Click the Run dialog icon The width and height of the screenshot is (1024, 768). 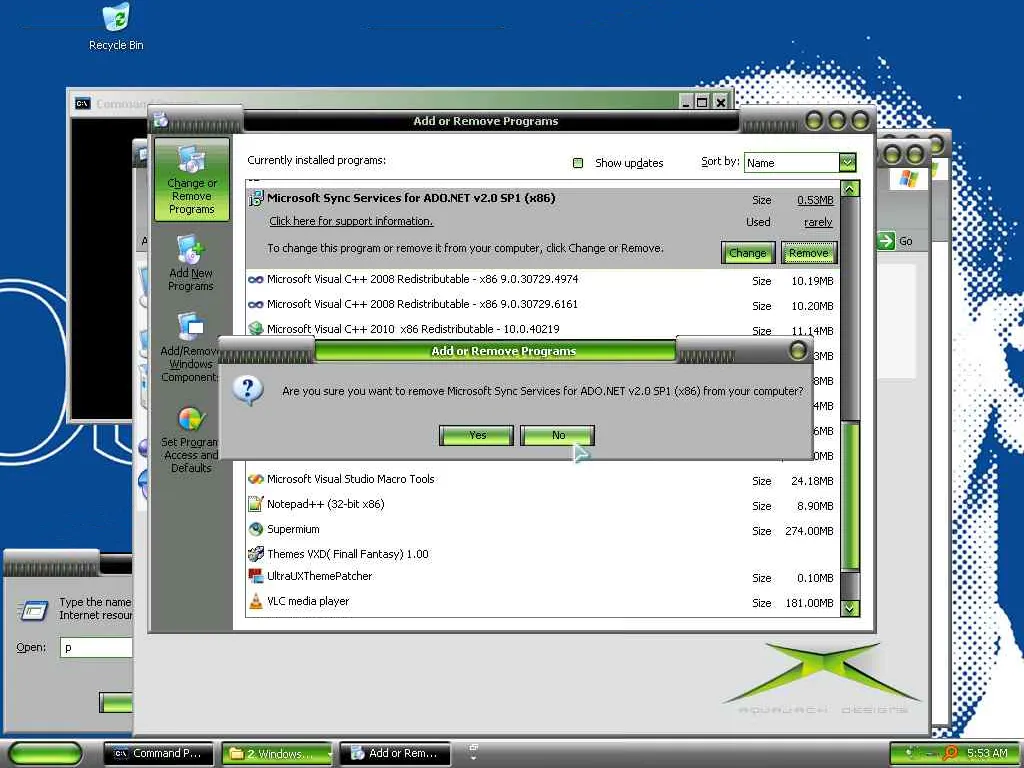[32, 611]
